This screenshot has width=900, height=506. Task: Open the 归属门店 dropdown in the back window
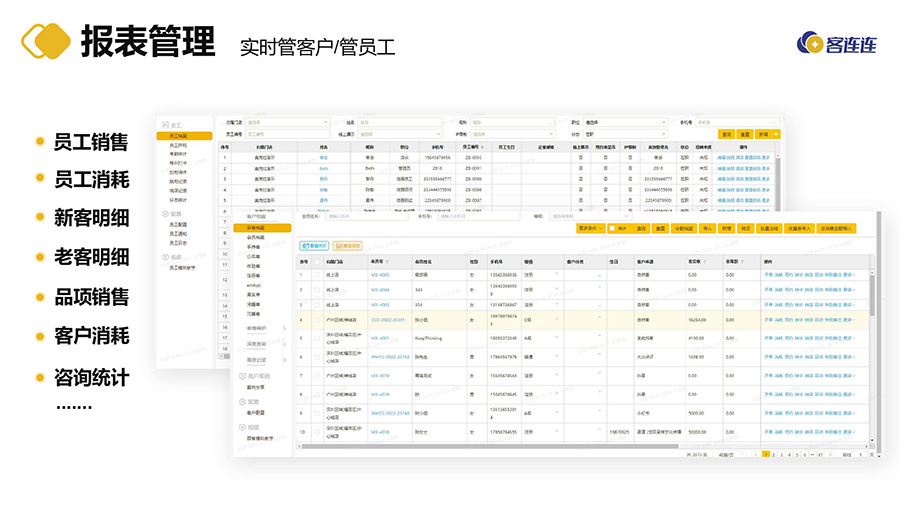tap(287, 122)
